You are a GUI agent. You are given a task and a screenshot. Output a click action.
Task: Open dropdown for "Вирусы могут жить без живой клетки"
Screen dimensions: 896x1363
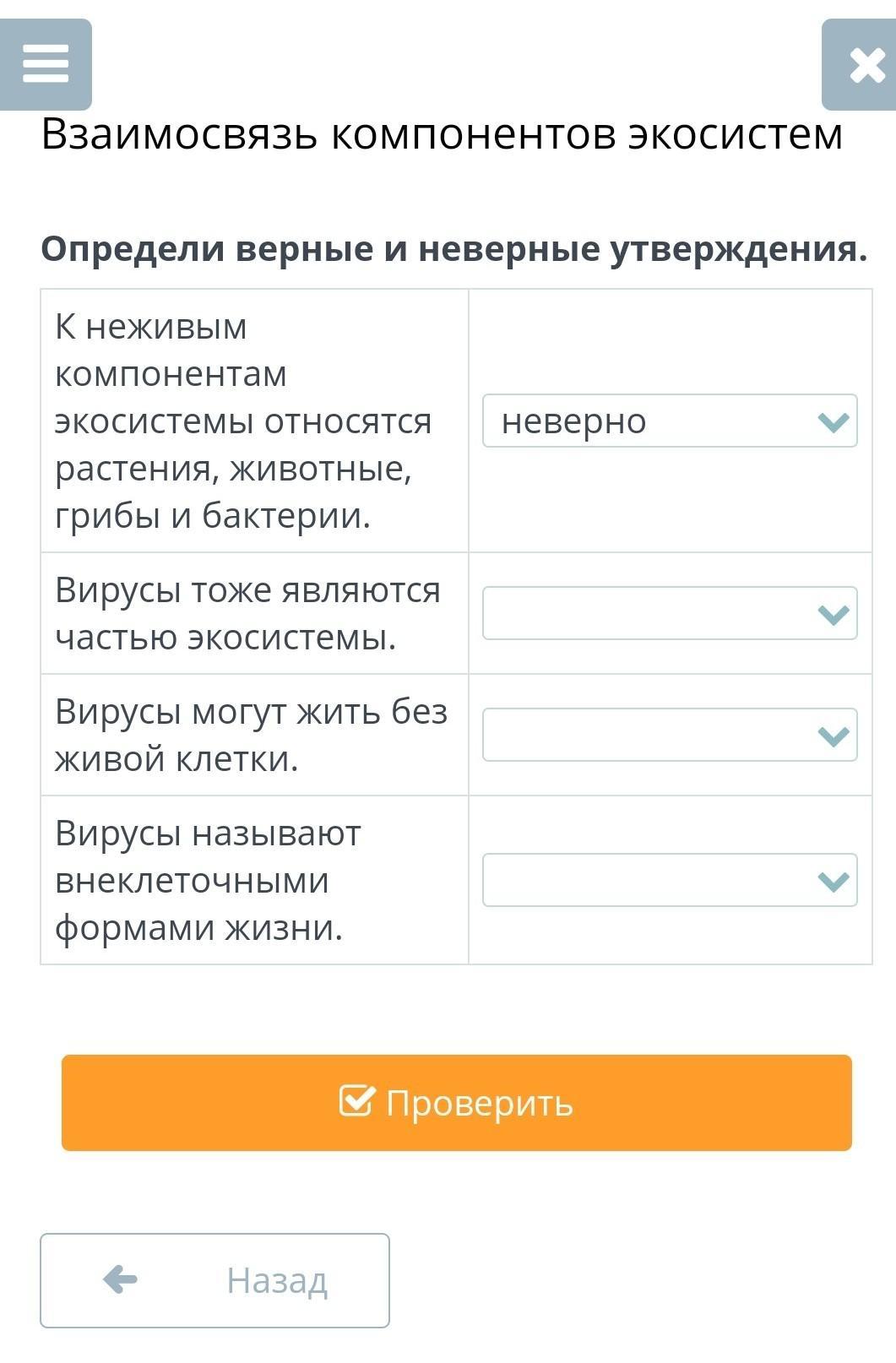(669, 735)
